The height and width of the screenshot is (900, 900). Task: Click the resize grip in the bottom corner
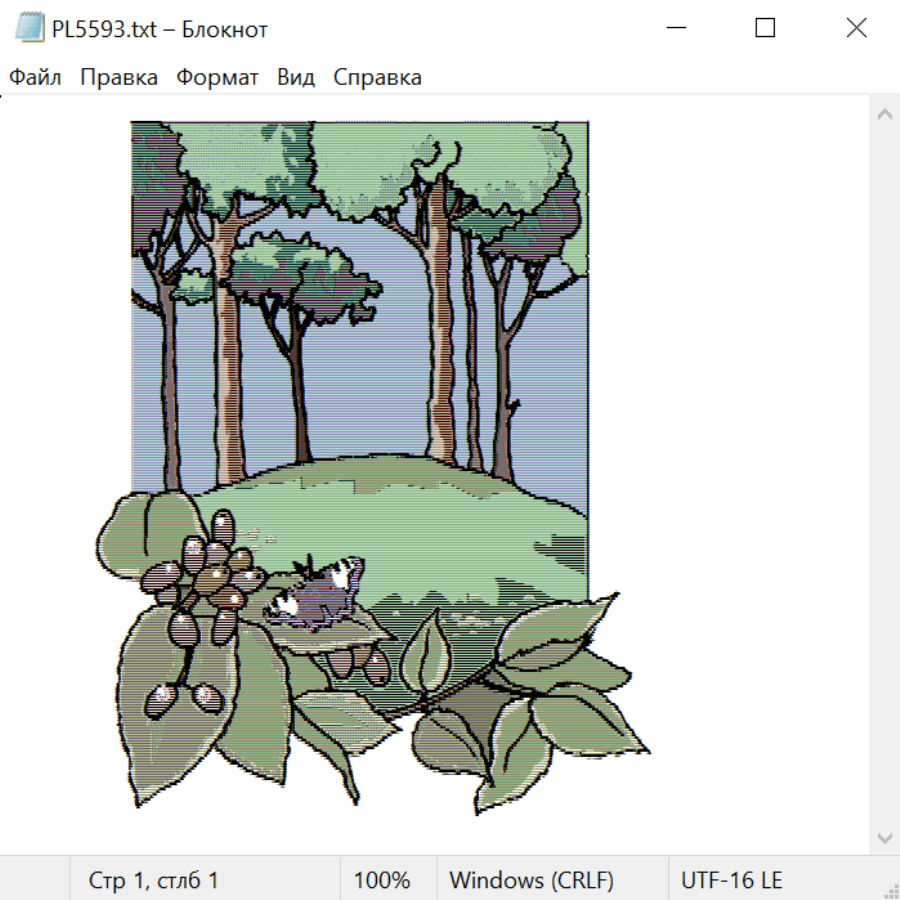pyautogui.click(x=891, y=891)
